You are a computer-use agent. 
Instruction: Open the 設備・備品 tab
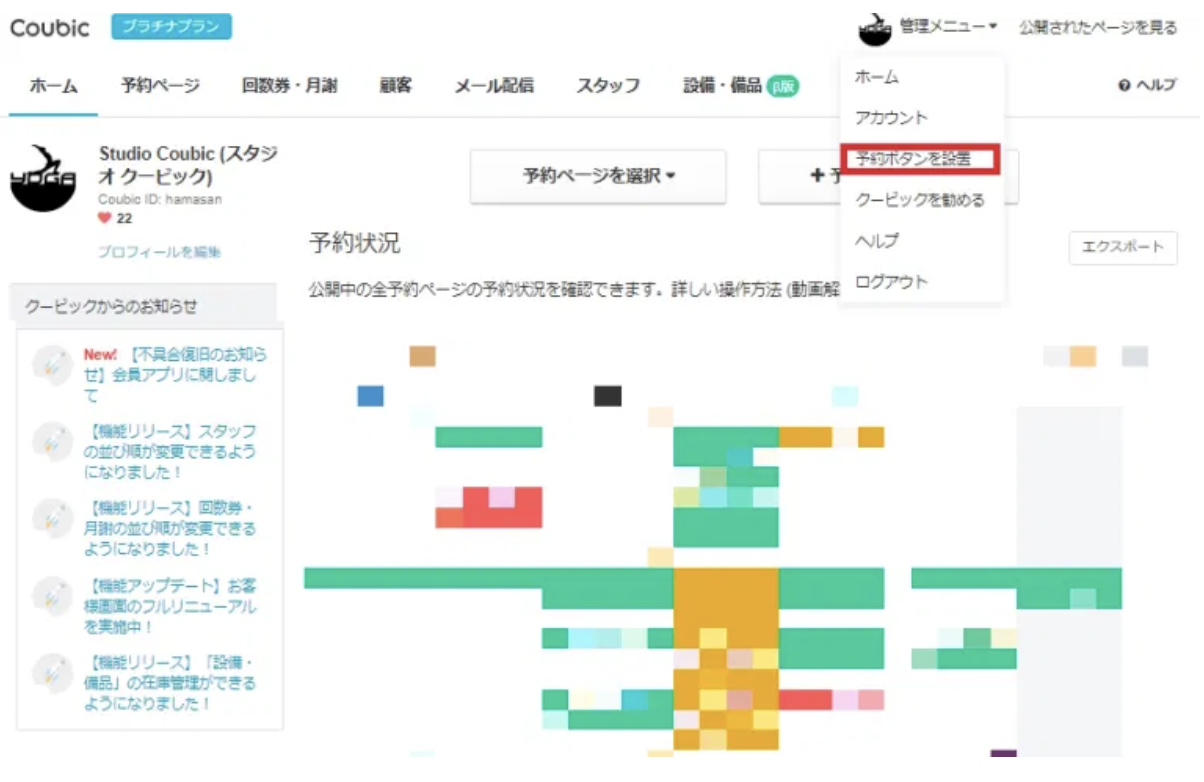[723, 86]
